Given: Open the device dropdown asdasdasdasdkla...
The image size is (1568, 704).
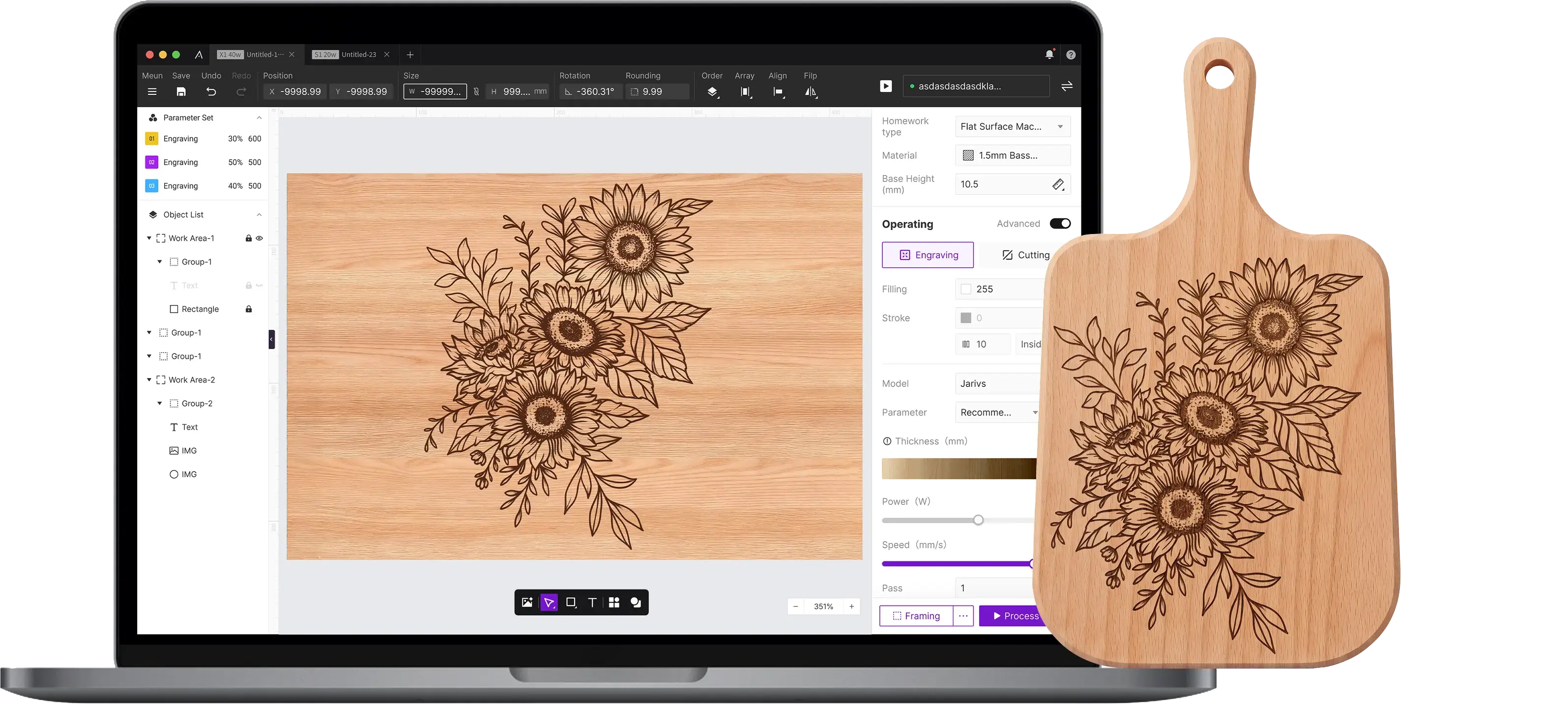Looking at the screenshot, I should [976, 87].
